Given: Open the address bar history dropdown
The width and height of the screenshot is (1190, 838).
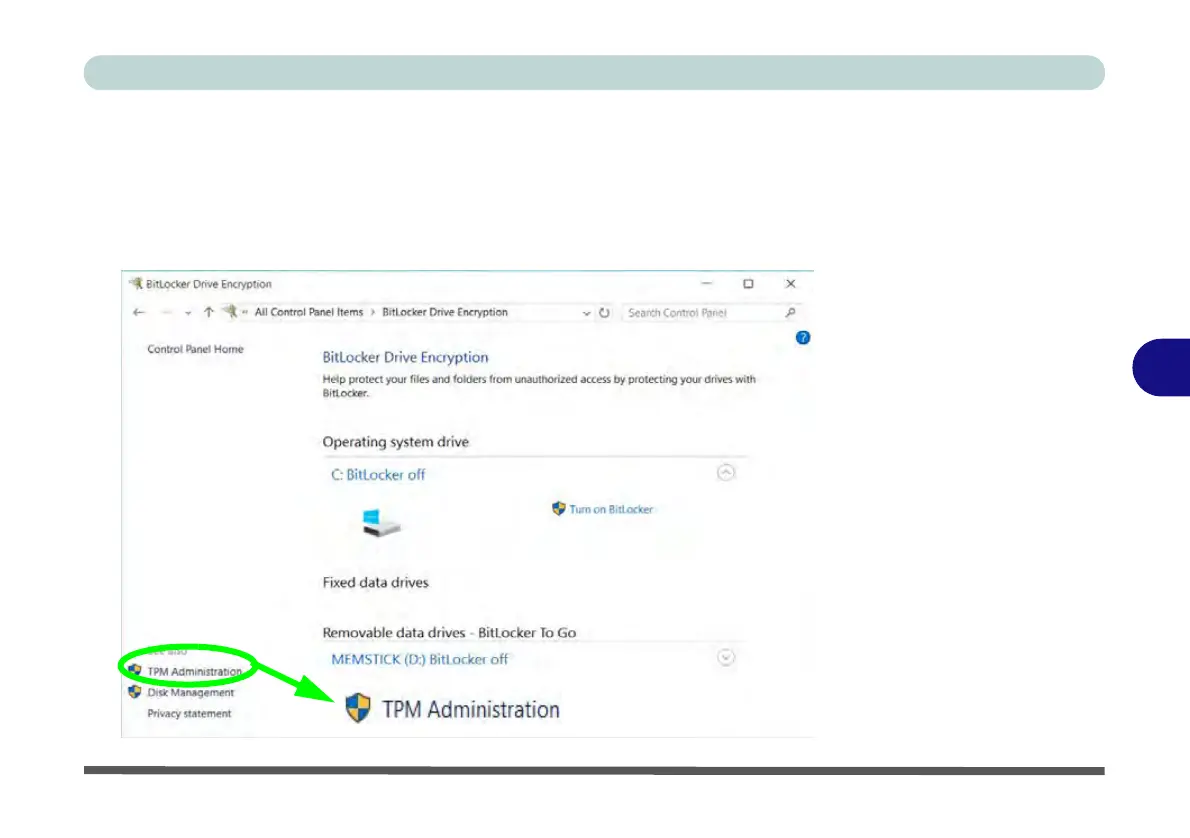Looking at the screenshot, I should (586, 313).
